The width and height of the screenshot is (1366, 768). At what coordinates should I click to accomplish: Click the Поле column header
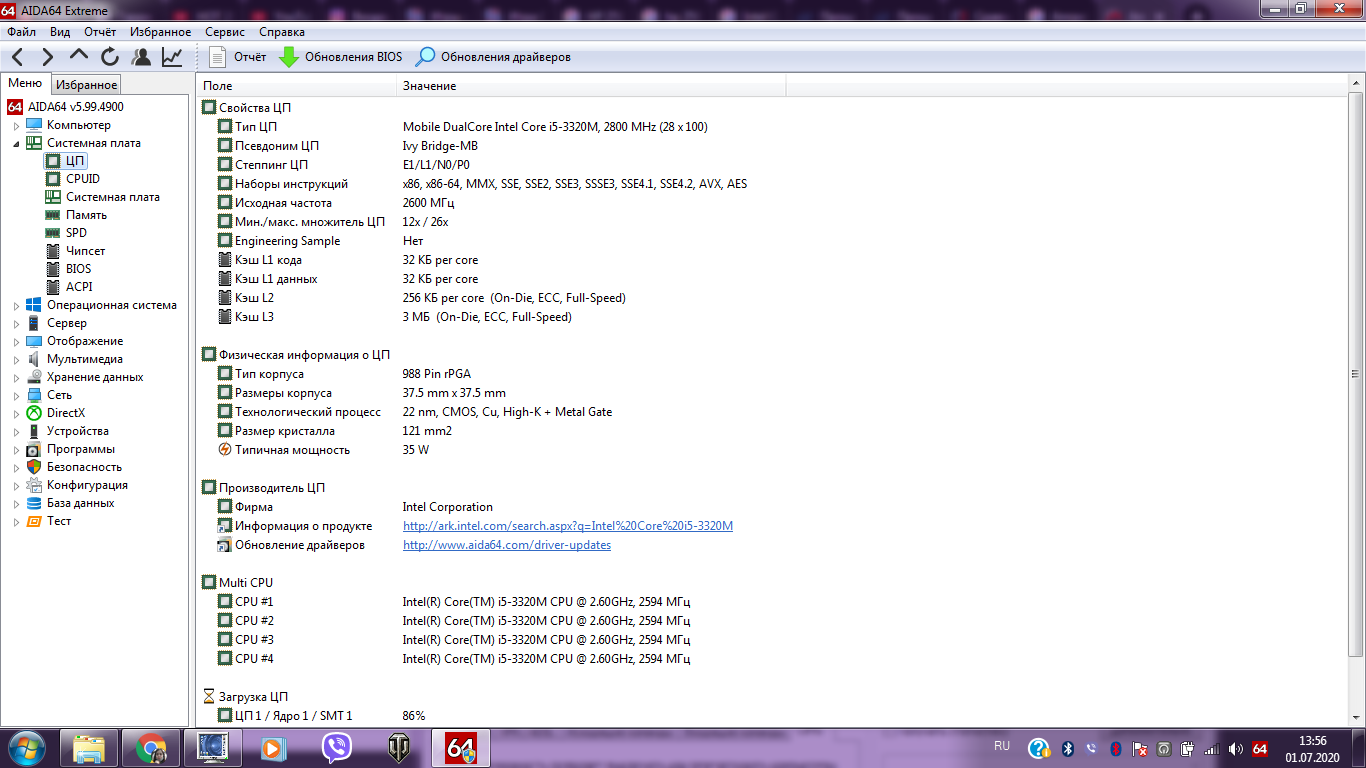297,86
